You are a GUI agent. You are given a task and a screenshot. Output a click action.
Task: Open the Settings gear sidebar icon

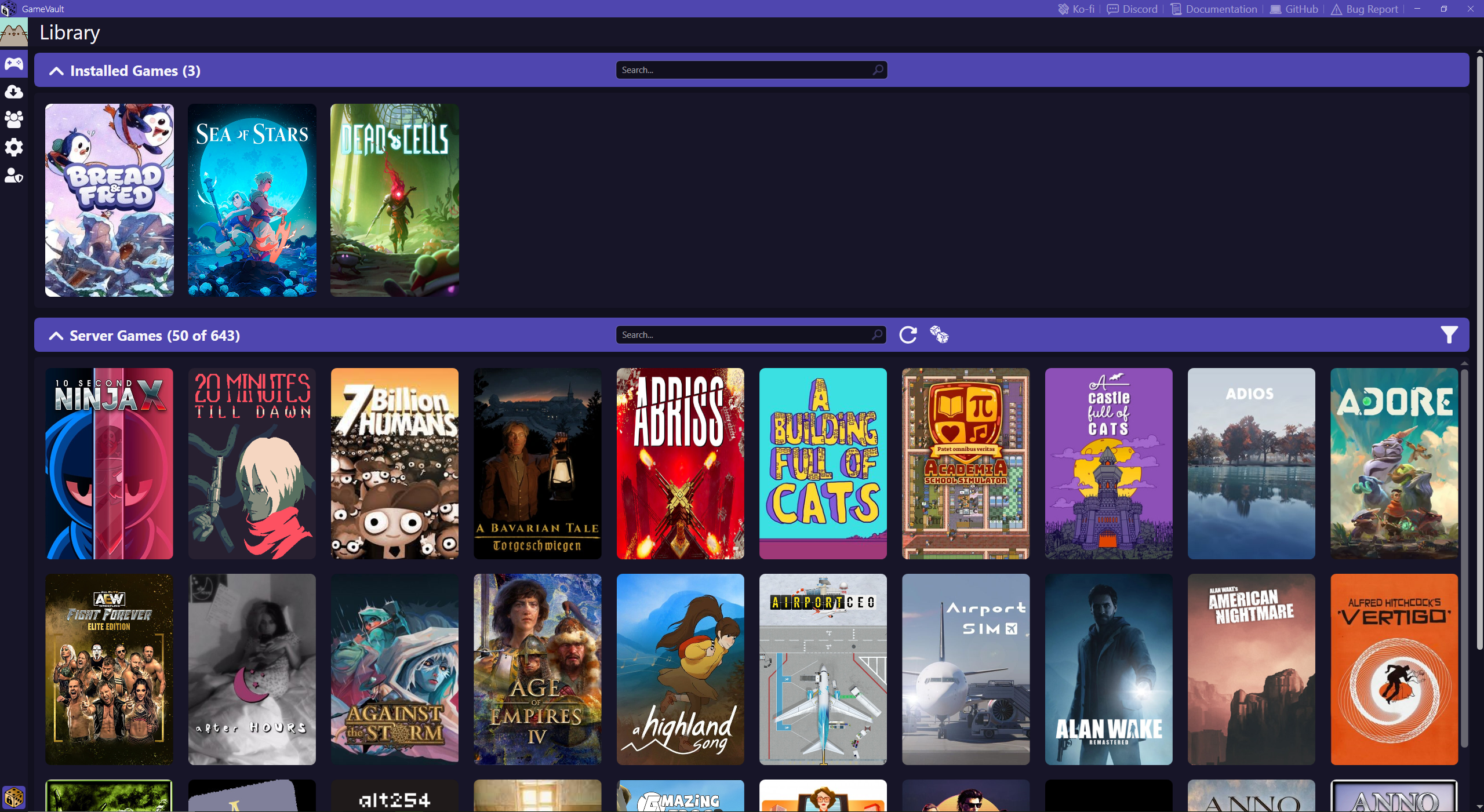coord(14,147)
